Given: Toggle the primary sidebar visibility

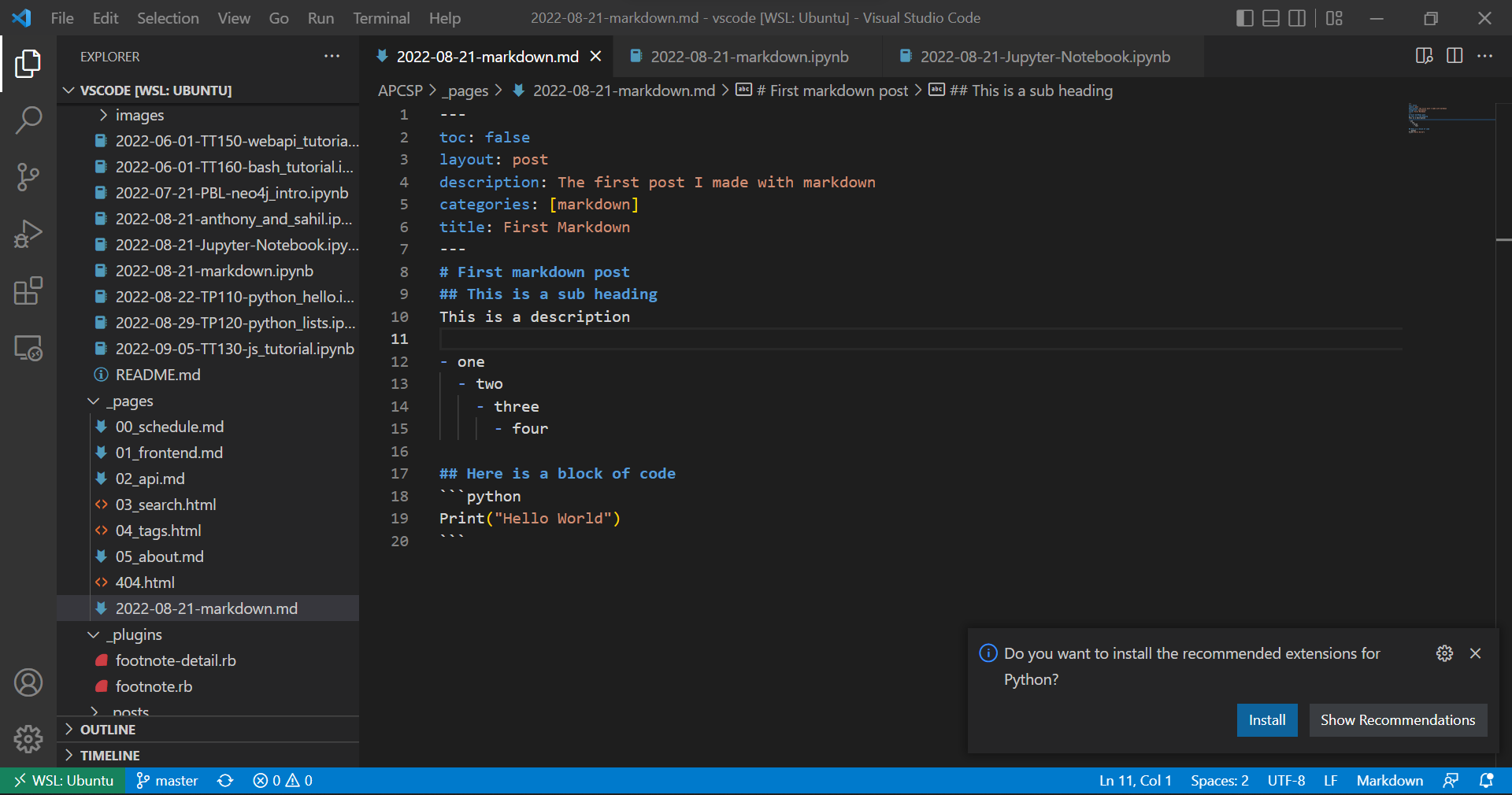Looking at the screenshot, I should (1244, 17).
